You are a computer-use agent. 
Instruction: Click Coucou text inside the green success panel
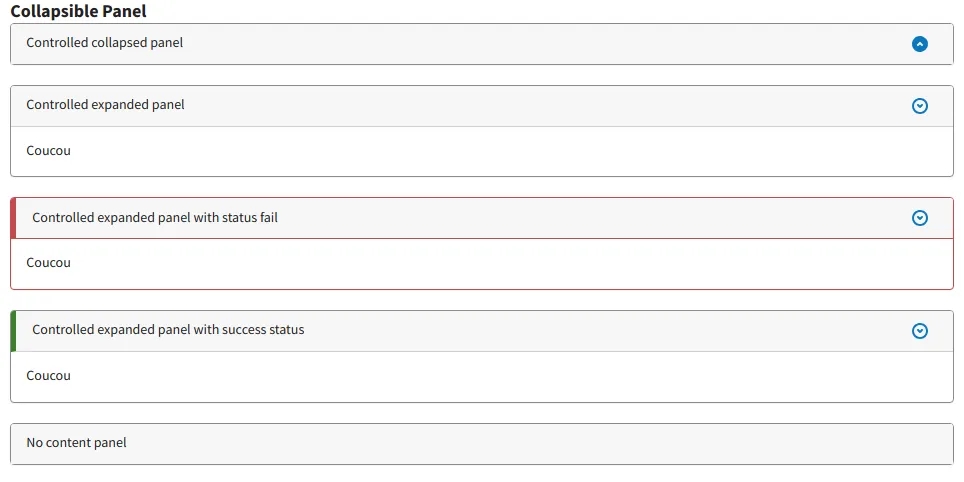click(49, 376)
